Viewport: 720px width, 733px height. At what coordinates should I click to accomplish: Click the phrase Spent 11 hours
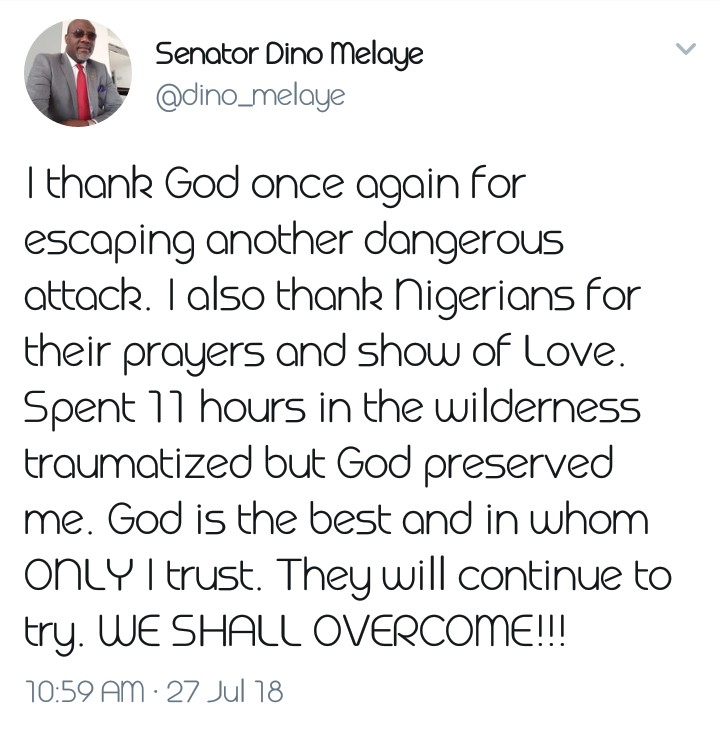[165, 409]
